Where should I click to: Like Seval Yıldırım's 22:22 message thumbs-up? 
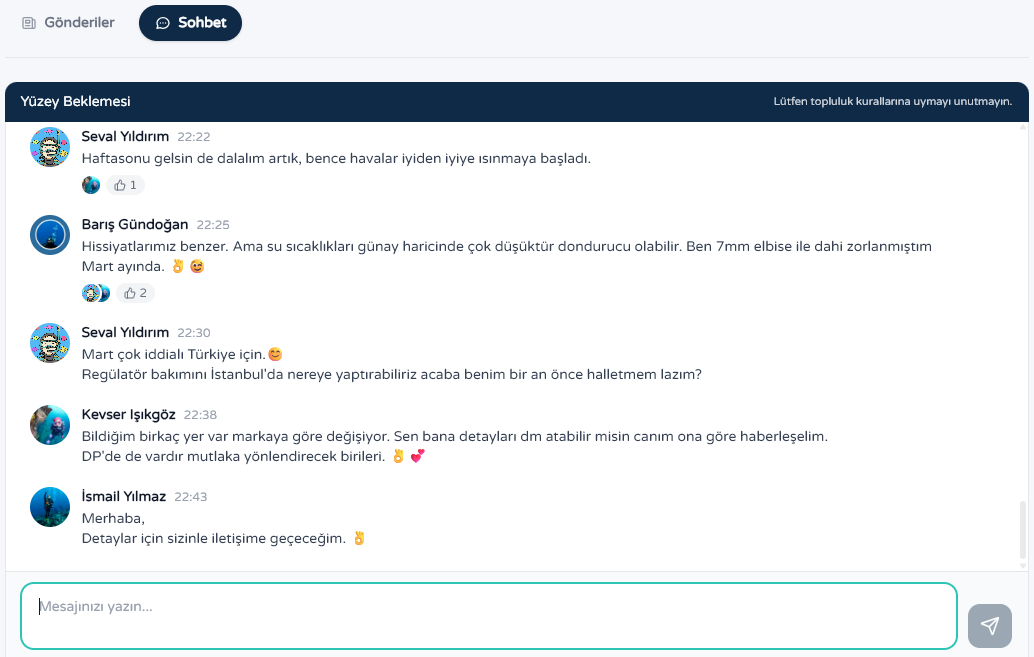pyautogui.click(x=125, y=185)
